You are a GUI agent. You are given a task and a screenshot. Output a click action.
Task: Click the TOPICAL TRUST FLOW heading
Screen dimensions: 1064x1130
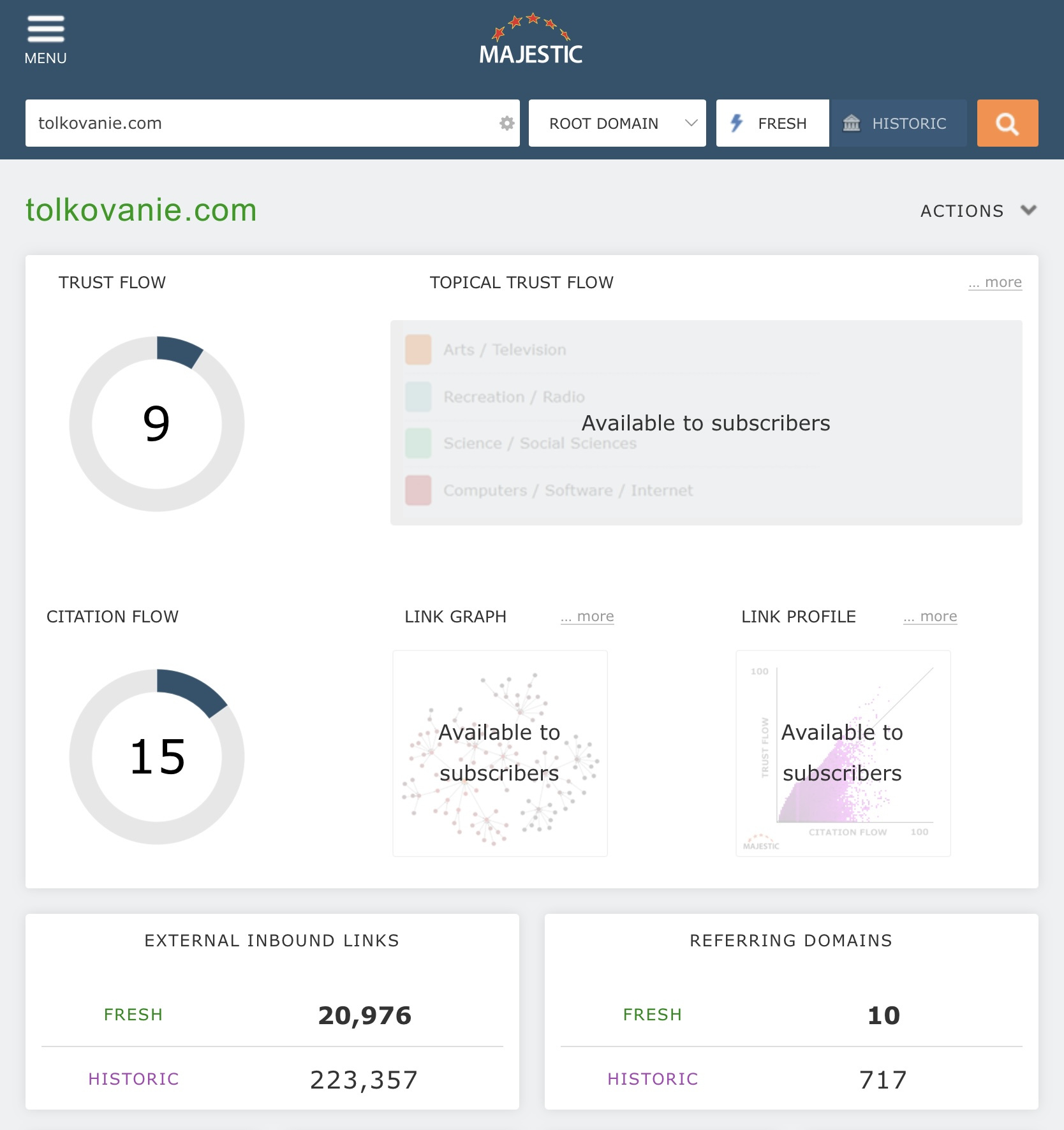coord(522,282)
